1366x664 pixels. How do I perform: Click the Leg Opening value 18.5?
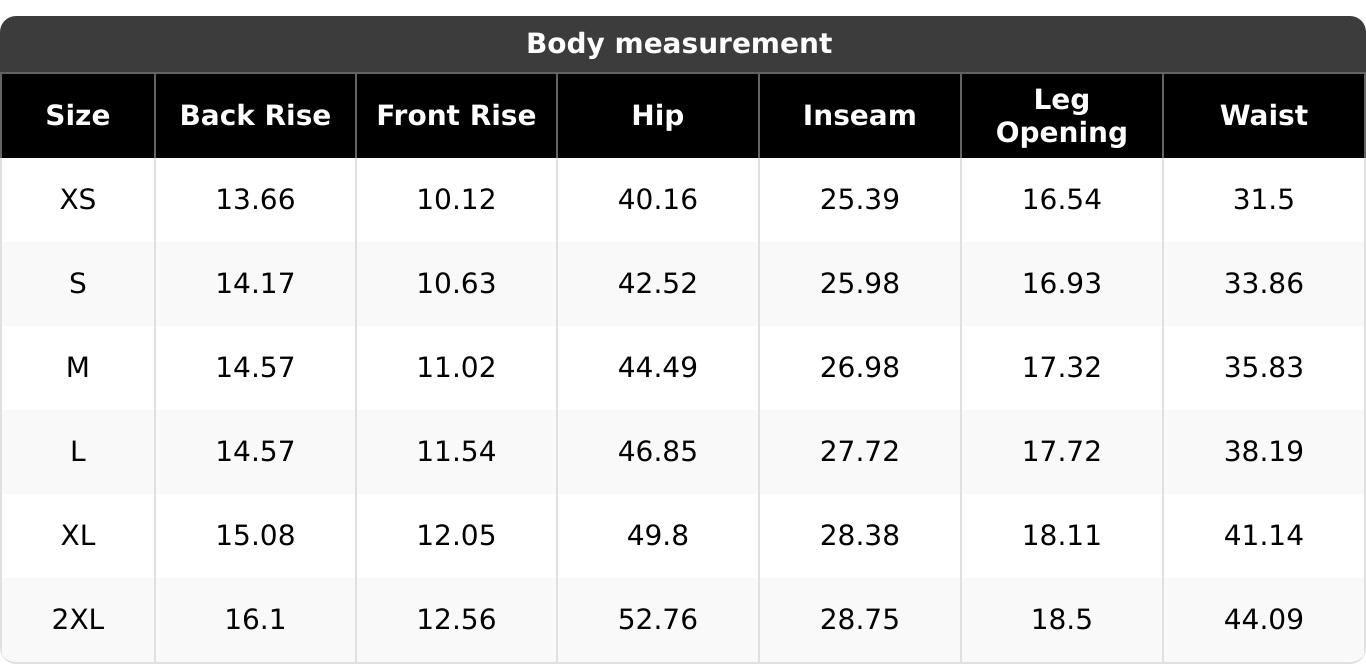click(1061, 620)
